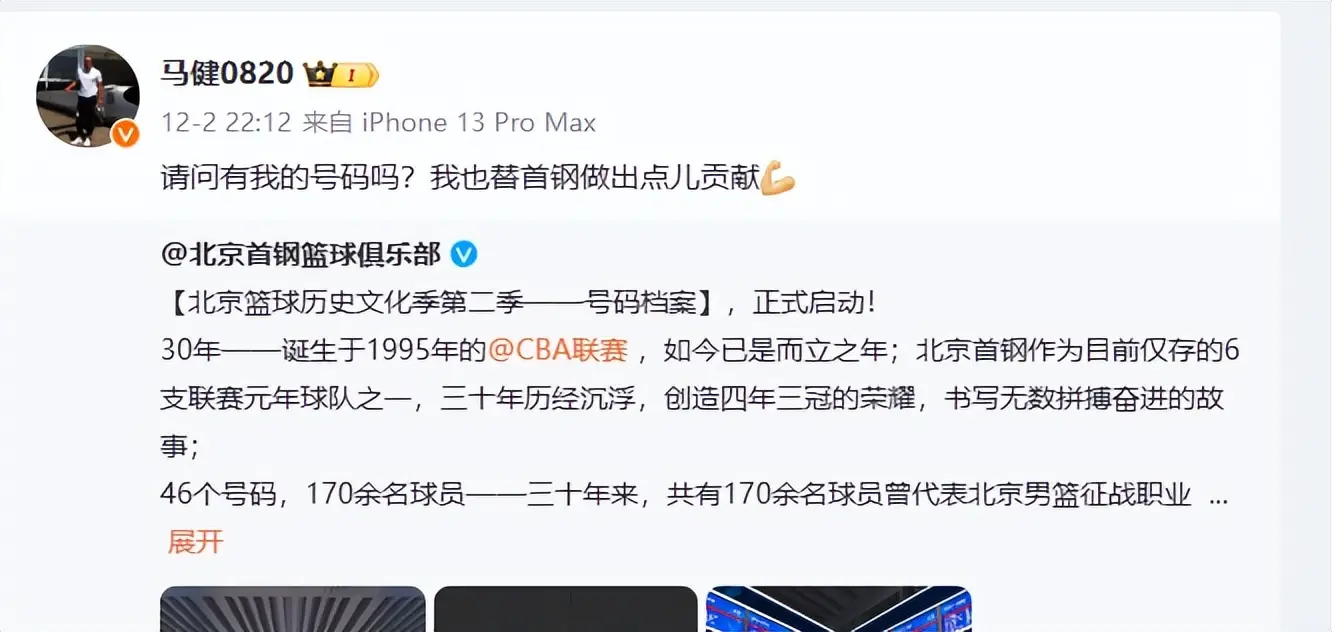This screenshot has height=632, width=1332.
Task: Open the @北京首钢篮球俱乐部 mention
Action: (300, 254)
